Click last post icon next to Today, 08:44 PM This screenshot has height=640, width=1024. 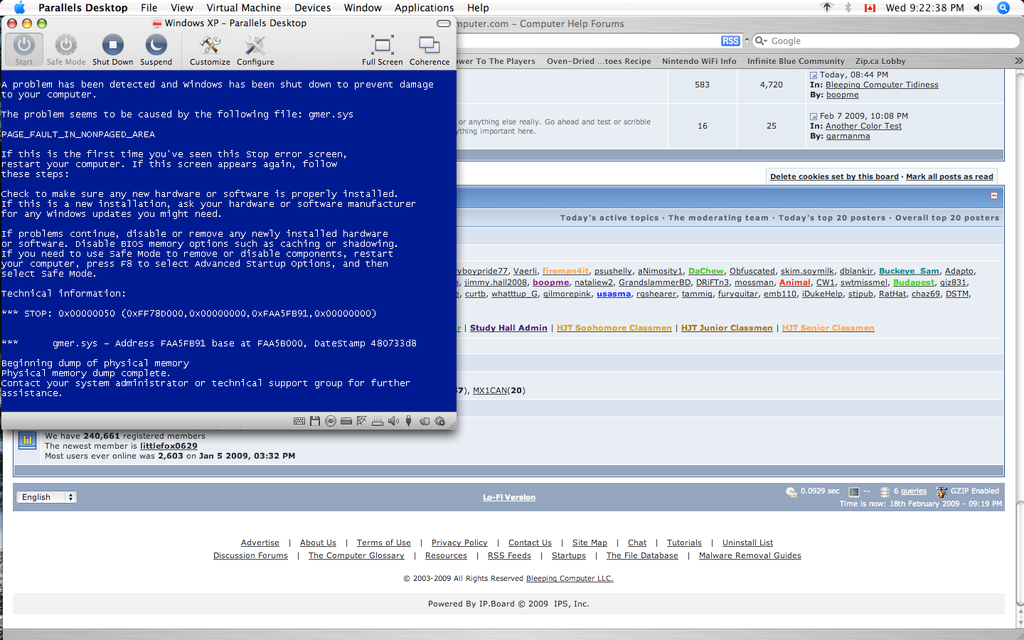pyautogui.click(x=814, y=75)
